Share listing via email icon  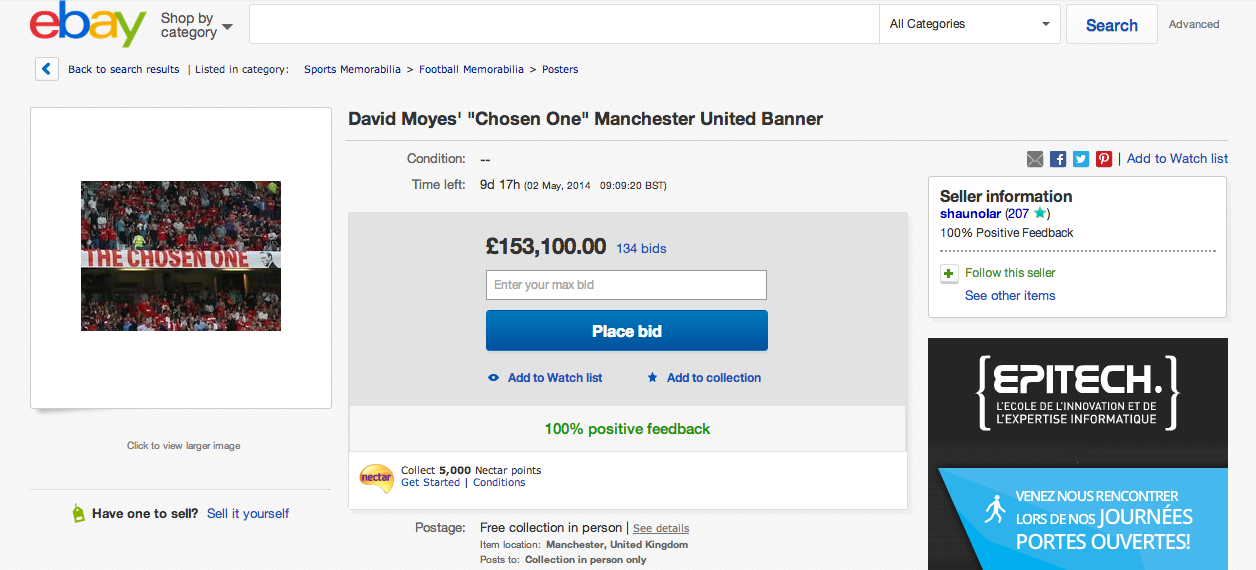coord(1035,159)
